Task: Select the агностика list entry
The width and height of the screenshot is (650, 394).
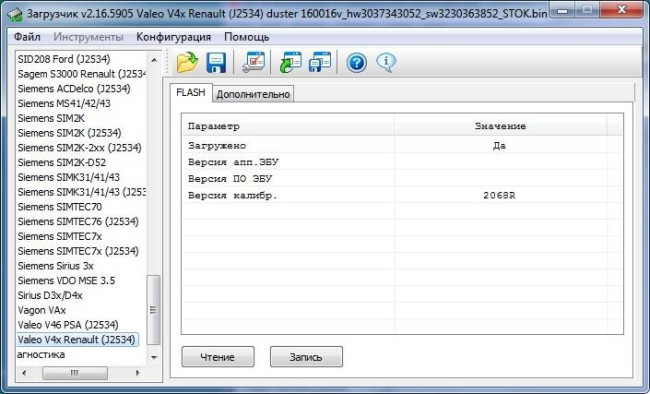Action: click(41, 355)
